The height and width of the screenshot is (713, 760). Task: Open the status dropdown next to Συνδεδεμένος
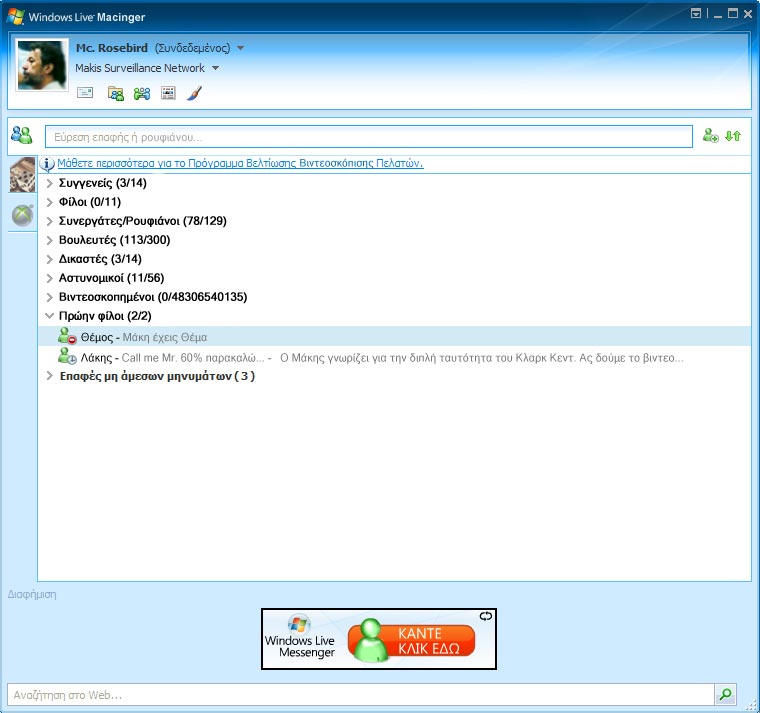(240, 48)
